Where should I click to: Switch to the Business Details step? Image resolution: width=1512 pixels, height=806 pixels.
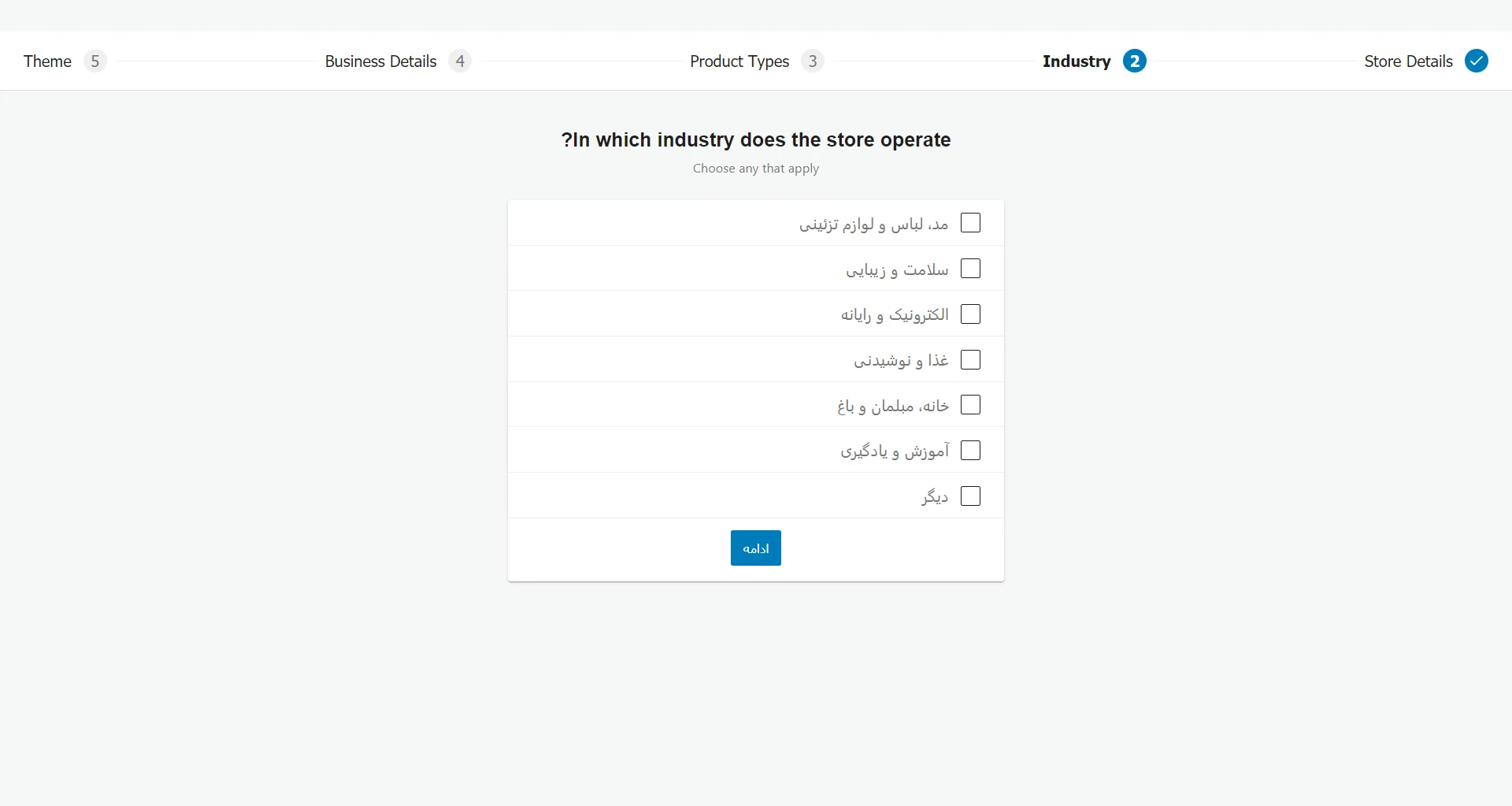coord(380,61)
